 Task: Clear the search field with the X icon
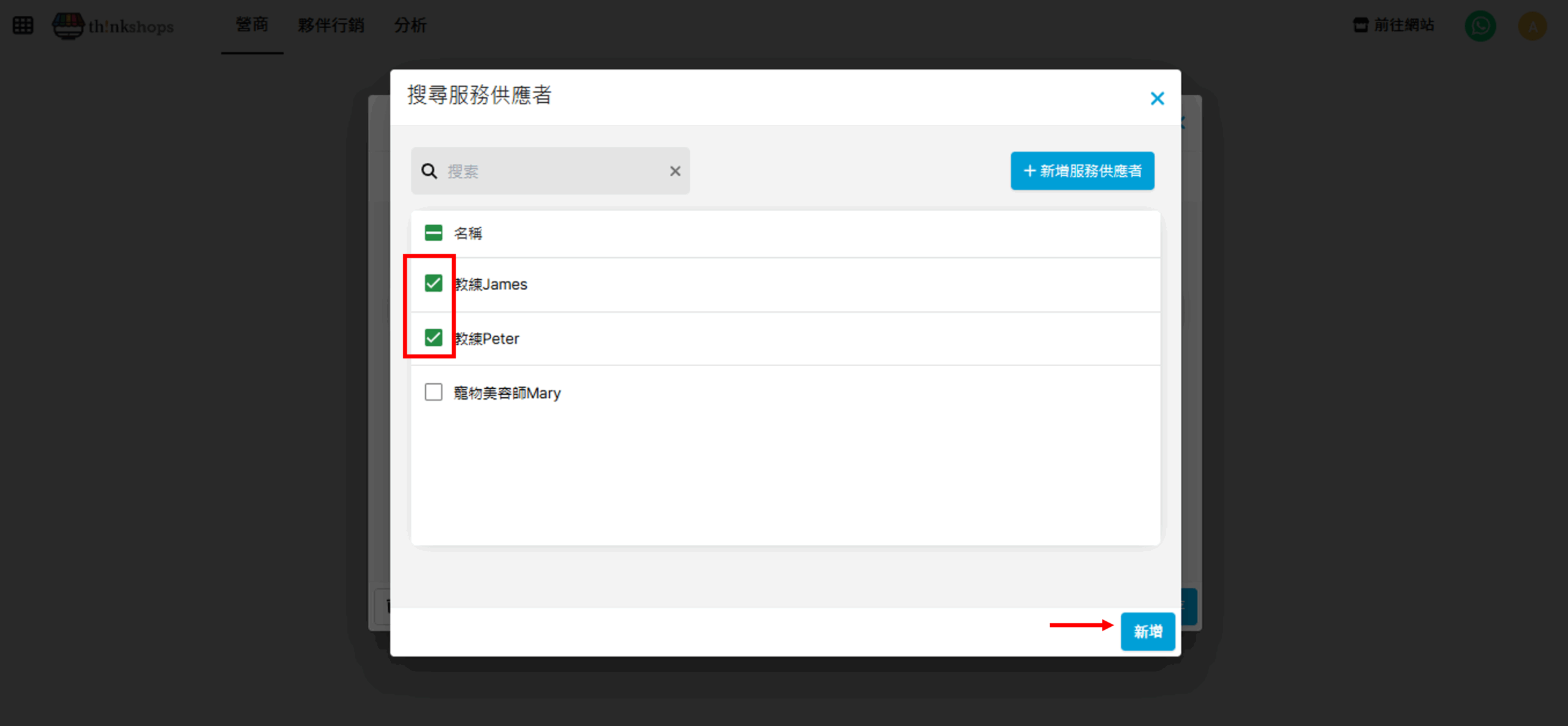coord(675,171)
